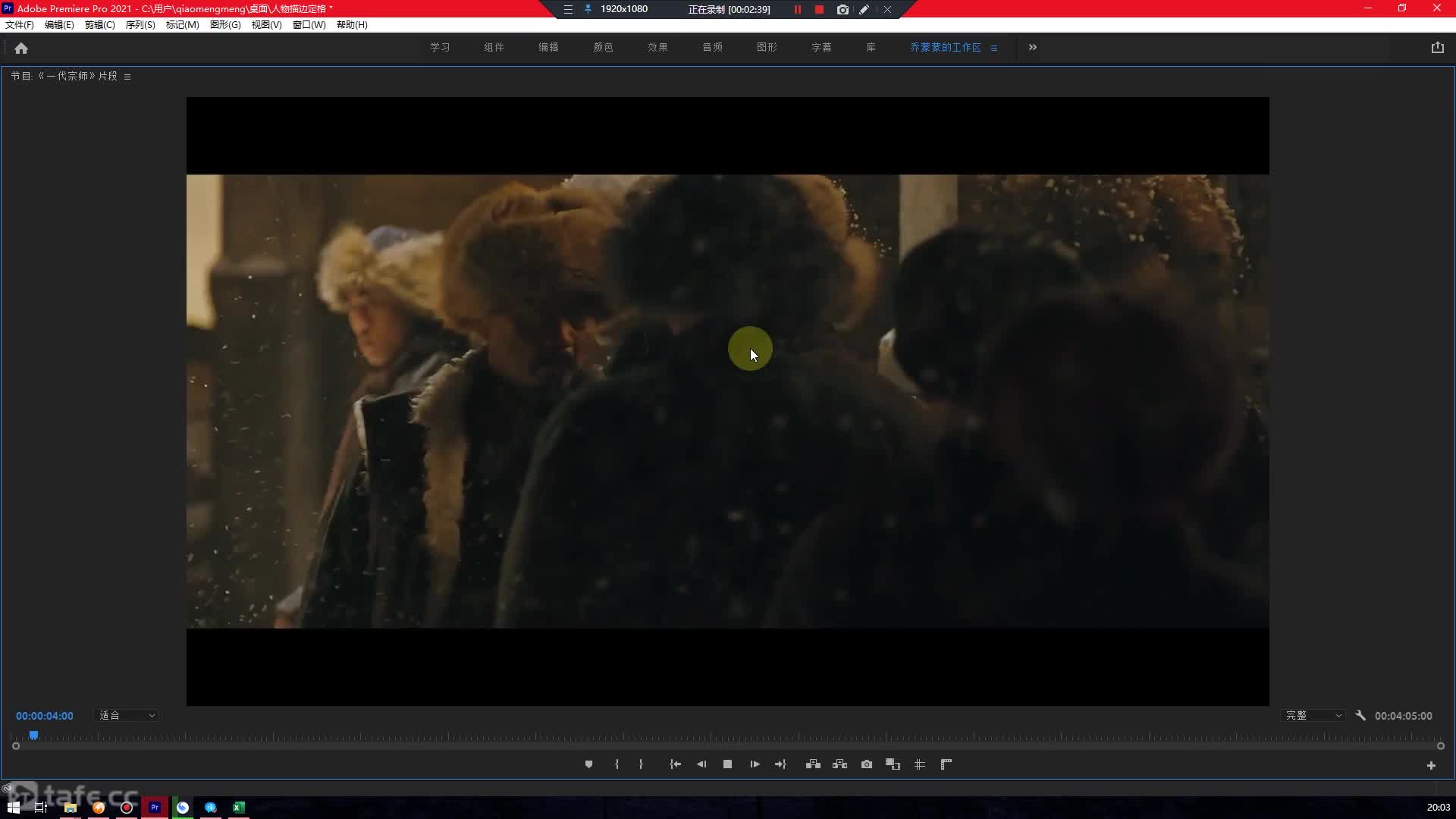Click the Lift button
Screen dimensions: 1456x819
tap(813, 764)
